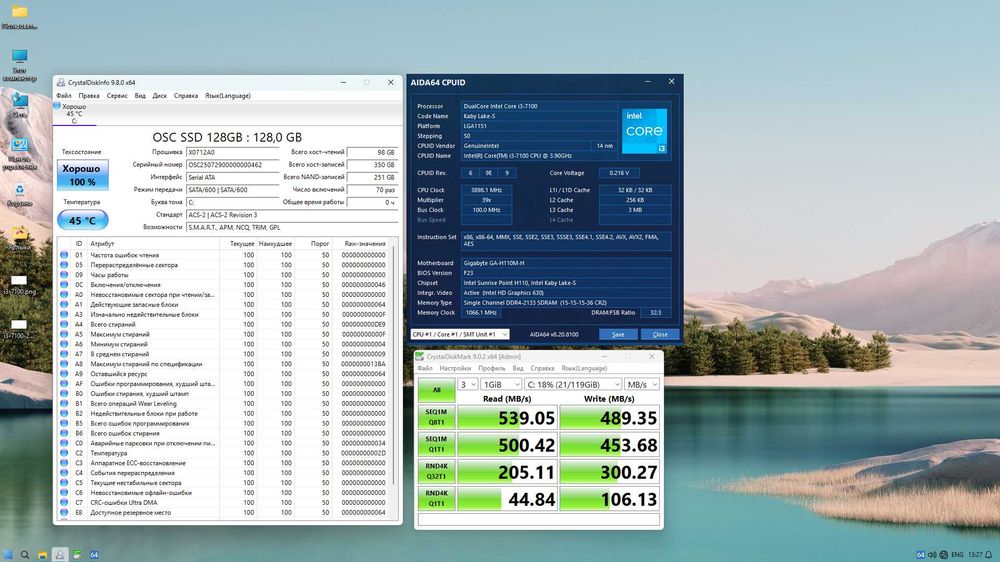The image size is (1000, 562).
Task: Click the 539.05 read result cell
Action: [x=507, y=418]
